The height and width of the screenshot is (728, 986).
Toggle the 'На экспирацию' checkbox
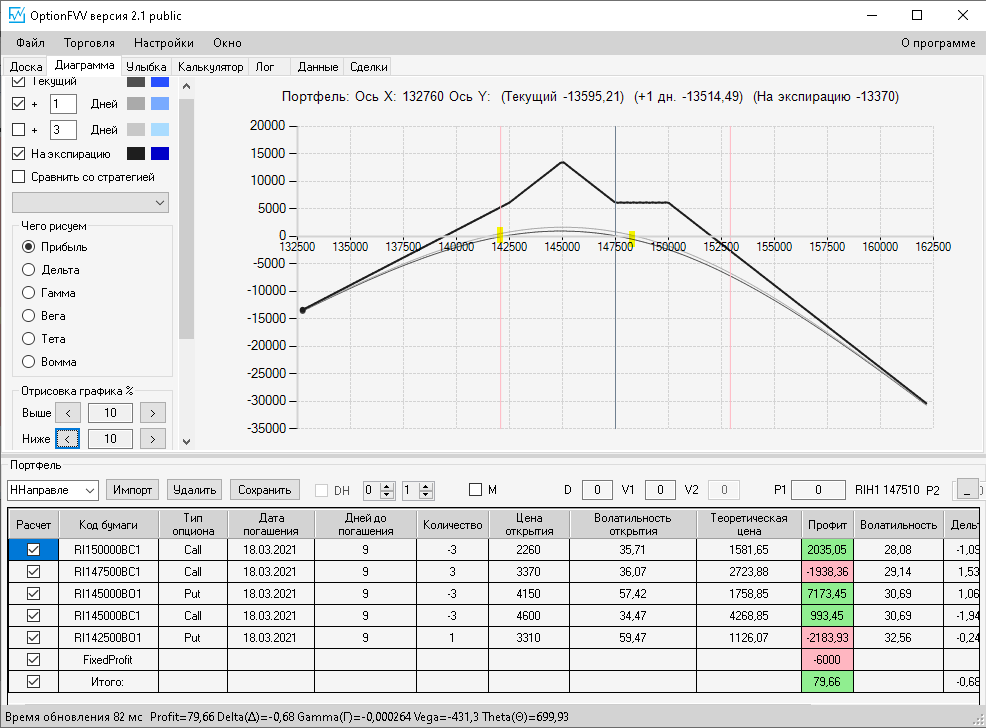pos(19,153)
